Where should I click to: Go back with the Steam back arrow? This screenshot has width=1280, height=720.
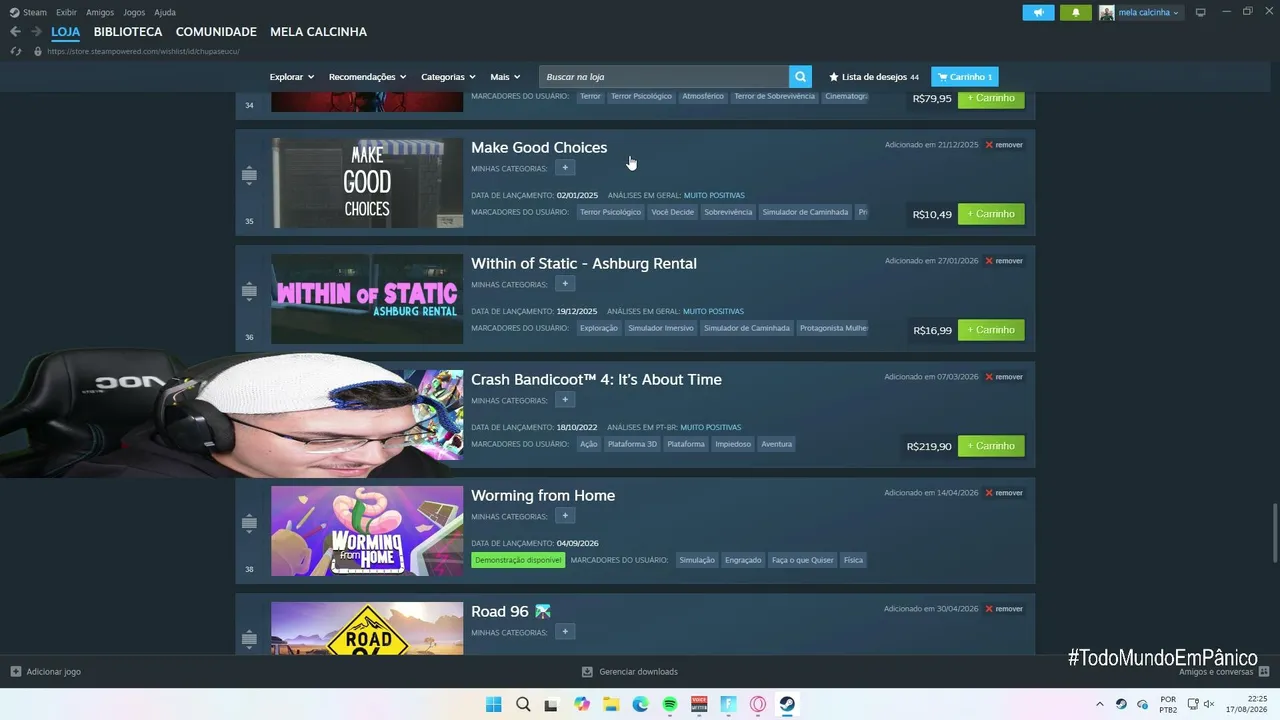tap(15, 32)
